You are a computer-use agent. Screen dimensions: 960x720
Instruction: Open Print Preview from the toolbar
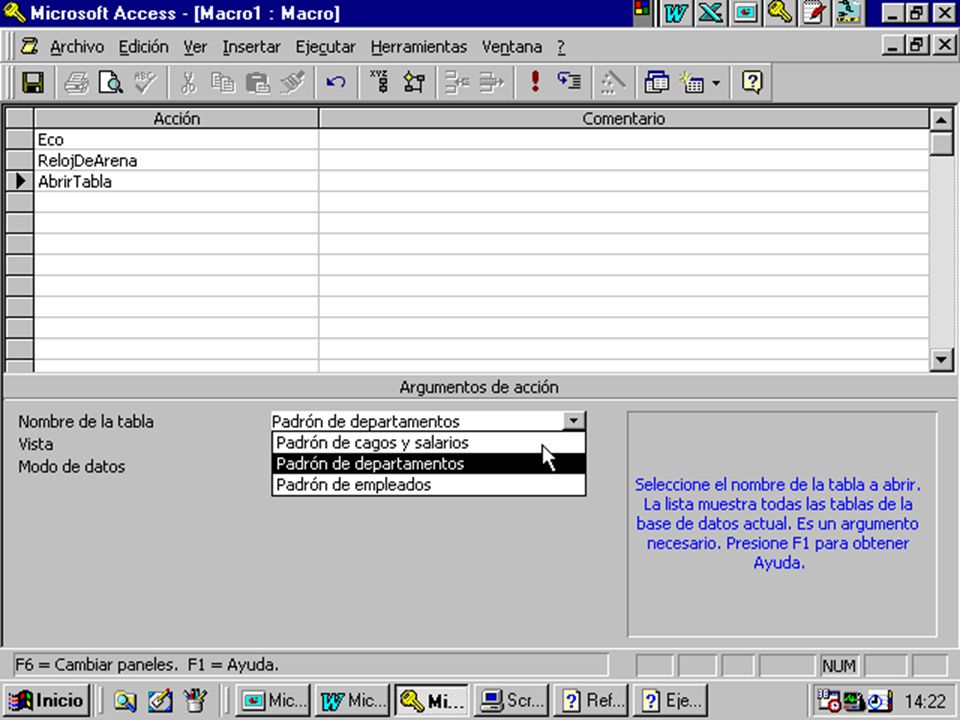pos(111,82)
